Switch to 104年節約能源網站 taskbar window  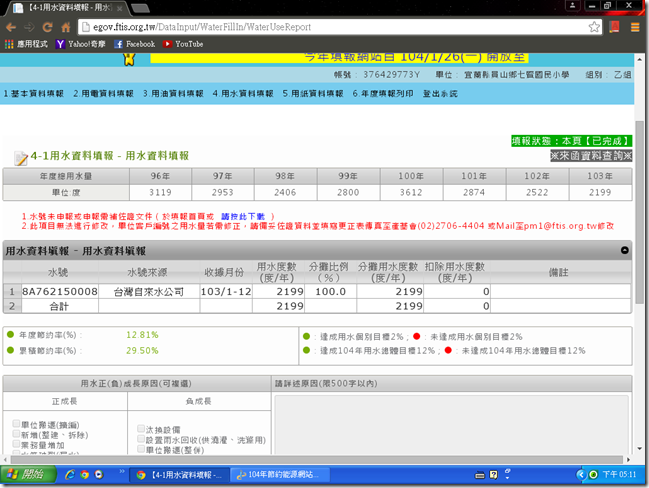pyautogui.click(x=280, y=475)
